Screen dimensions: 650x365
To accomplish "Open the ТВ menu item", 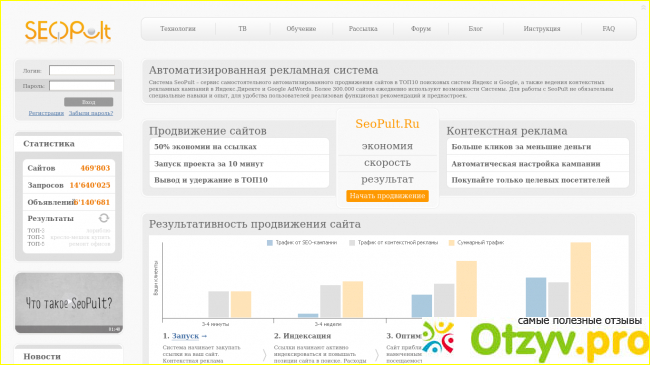I will (x=243, y=29).
